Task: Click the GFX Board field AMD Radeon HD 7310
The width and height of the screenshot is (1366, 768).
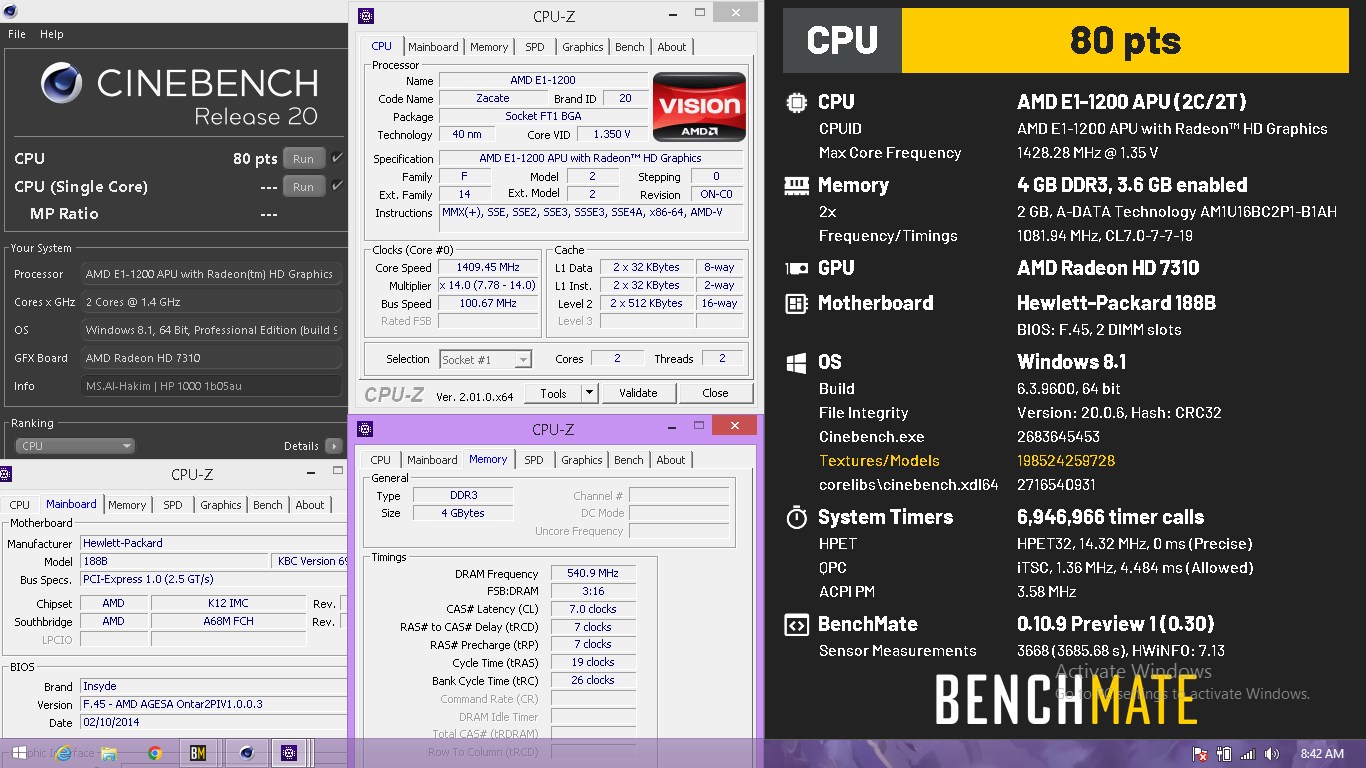Action: [211, 358]
